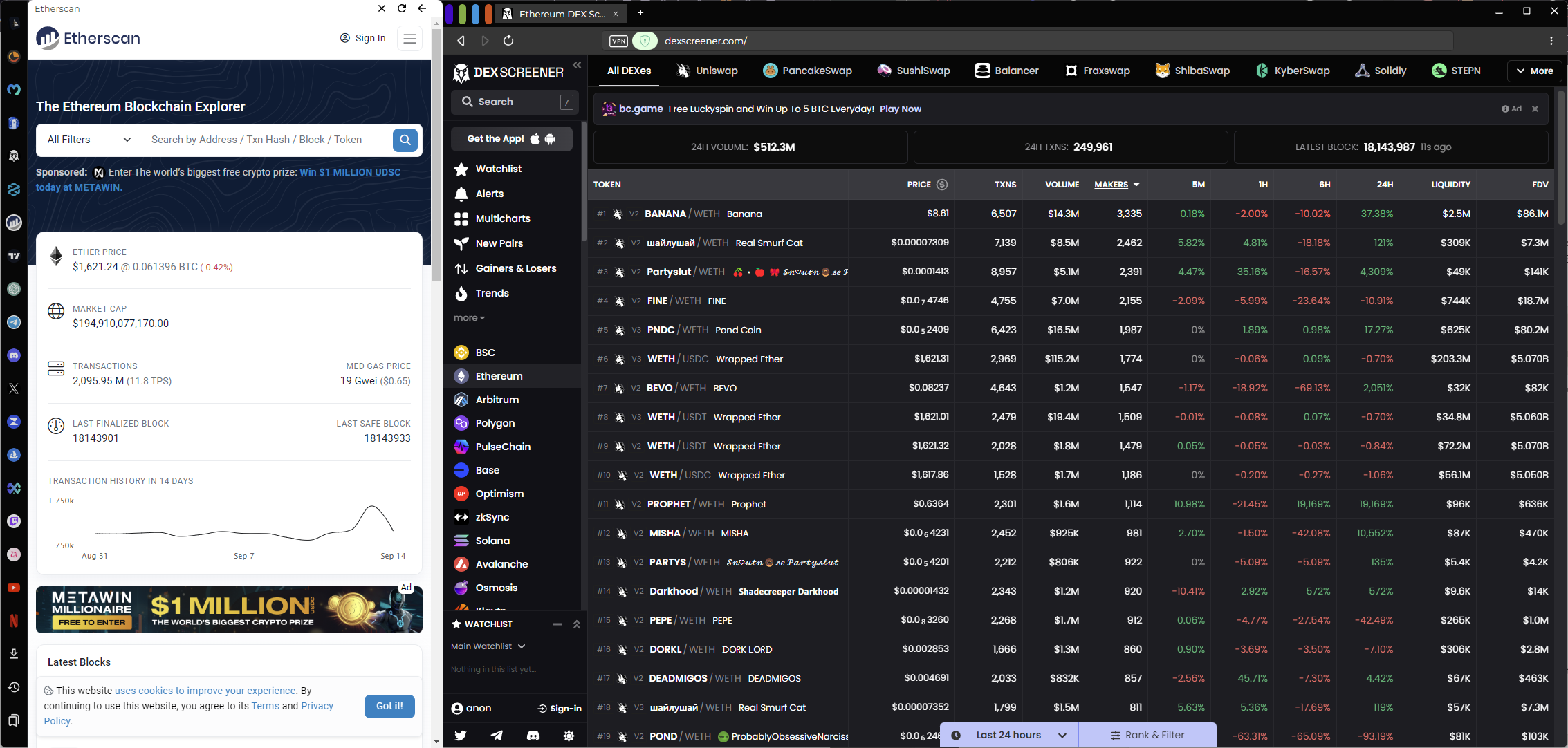The image size is (1568, 748).
Task: Open X (Twitter) in browser sidebar
Action: pyautogui.click(x=14, y=389)
